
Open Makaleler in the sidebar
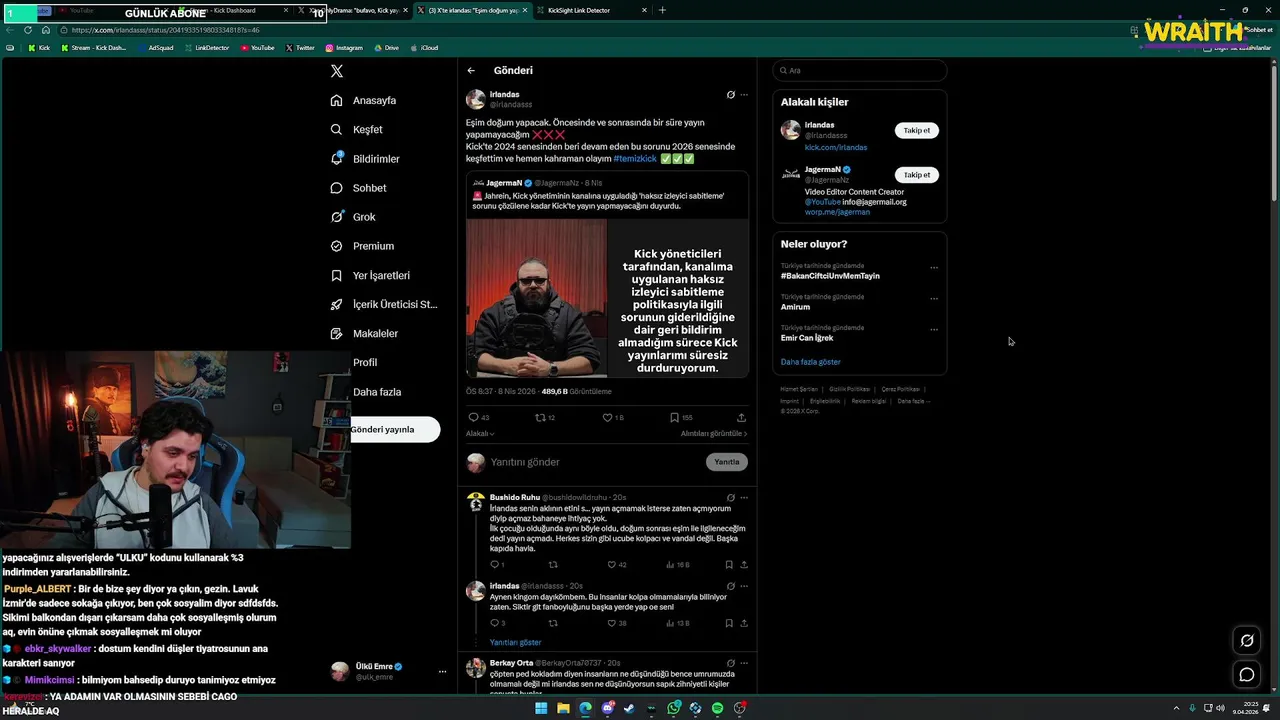[x=364, y=333]
